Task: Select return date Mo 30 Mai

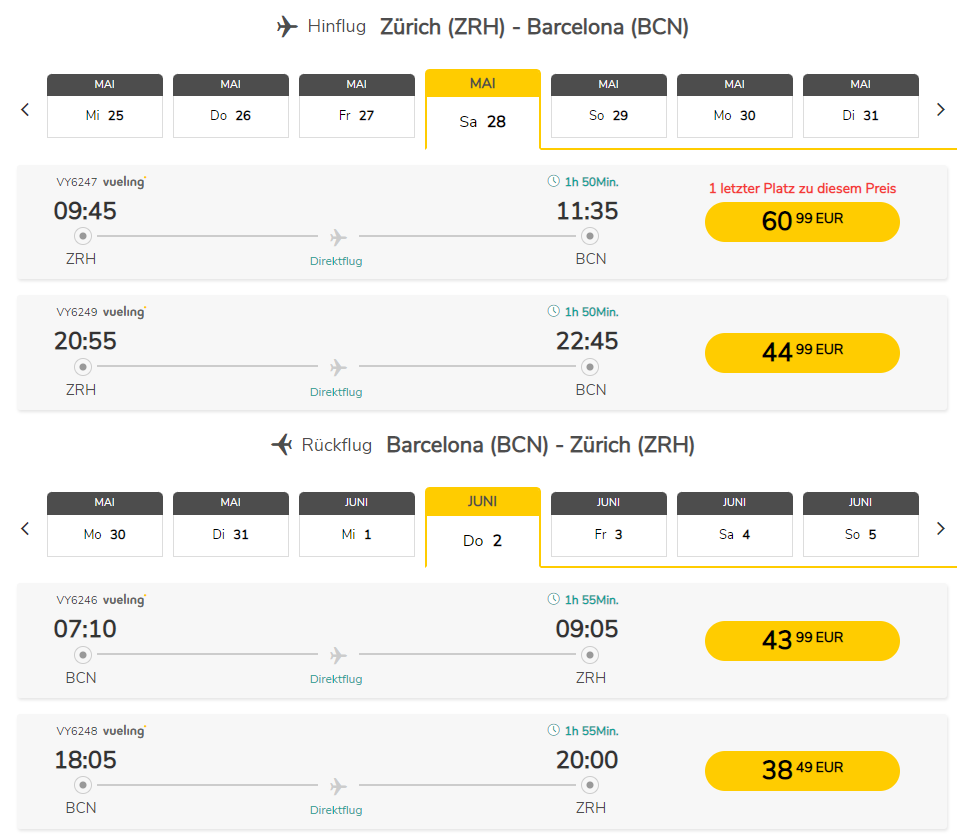Action: tap(104, 524)
